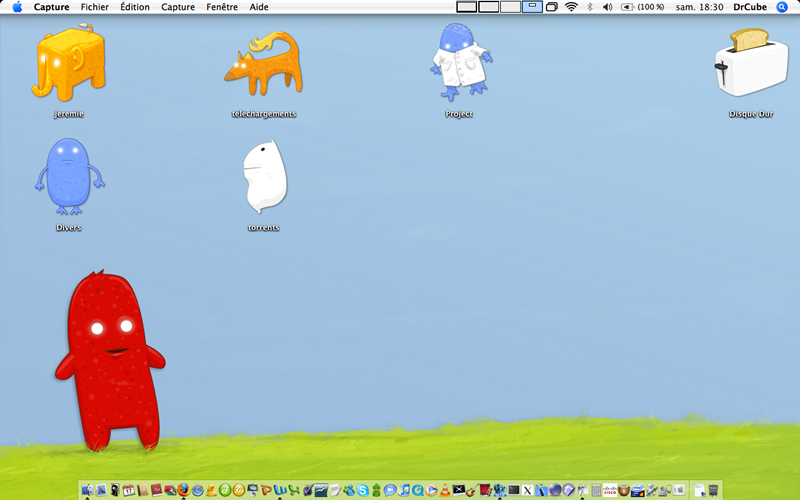Open the Trash in the dock
800x500 pixels.
(713, 490)
